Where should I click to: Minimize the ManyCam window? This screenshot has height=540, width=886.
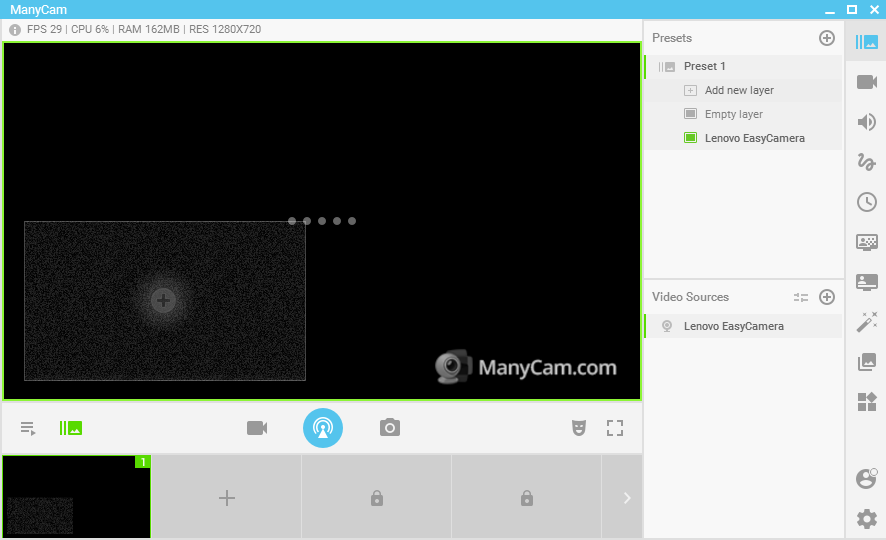pyautogui.click(x=829, y=10)
